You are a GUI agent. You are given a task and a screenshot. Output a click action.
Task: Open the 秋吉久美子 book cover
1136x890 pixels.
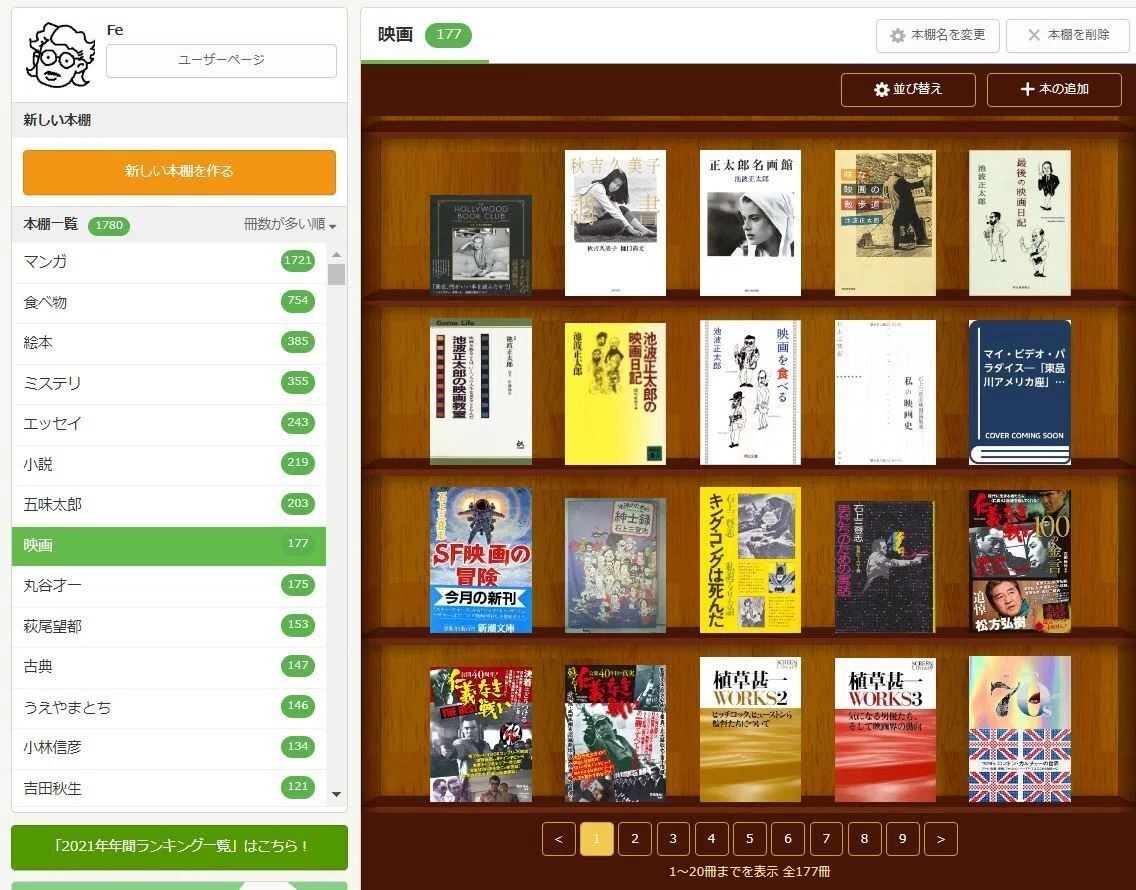tap(615, 222)
